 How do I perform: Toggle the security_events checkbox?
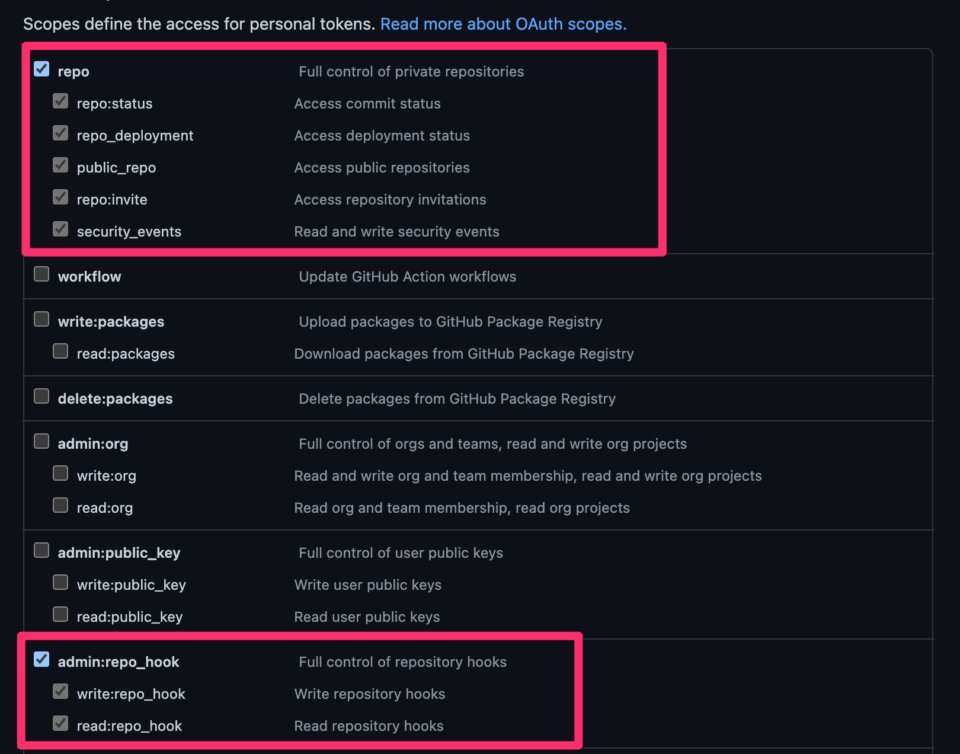[x=61, y=229]
